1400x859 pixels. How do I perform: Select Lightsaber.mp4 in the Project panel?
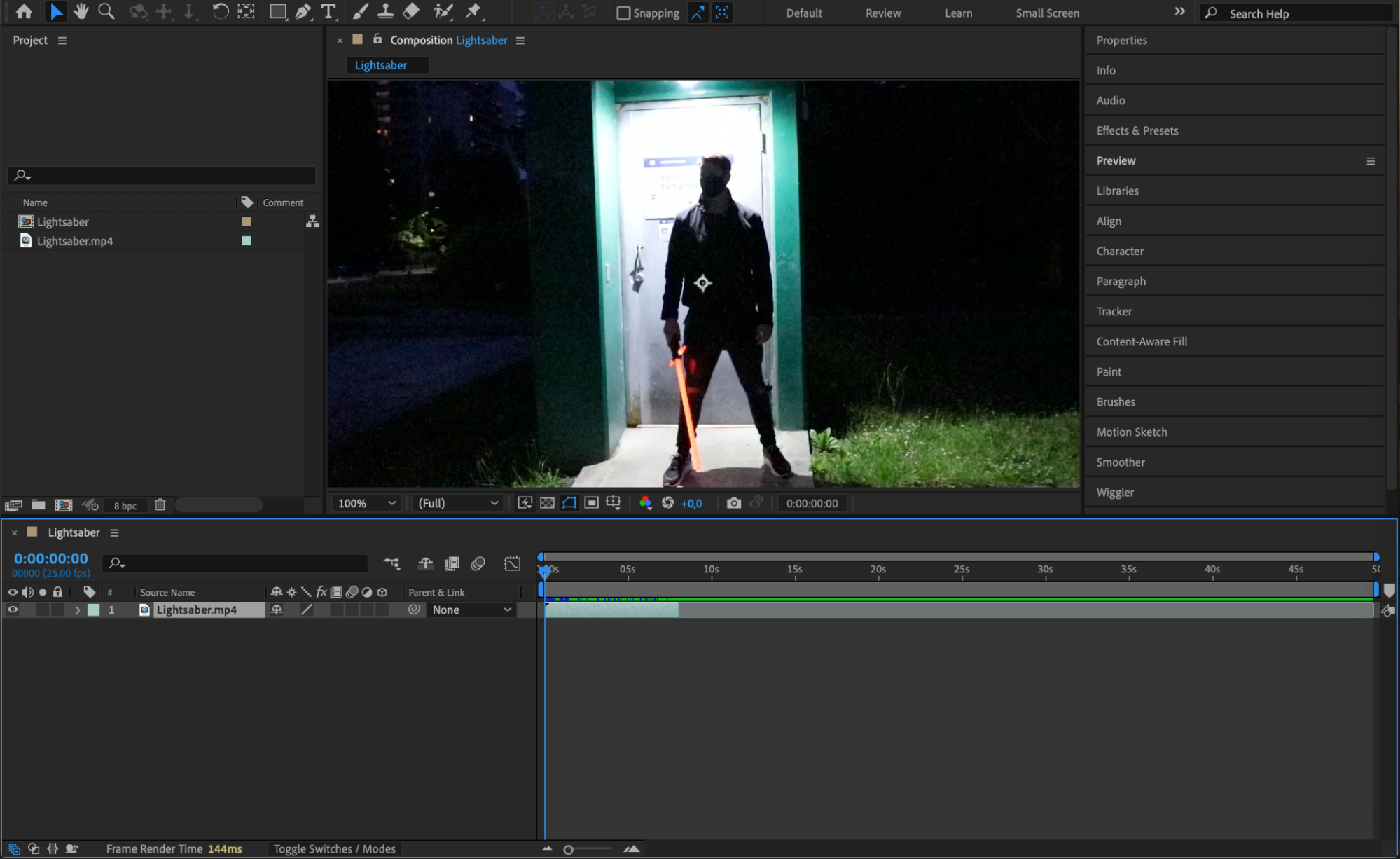[x=74, y=240]
